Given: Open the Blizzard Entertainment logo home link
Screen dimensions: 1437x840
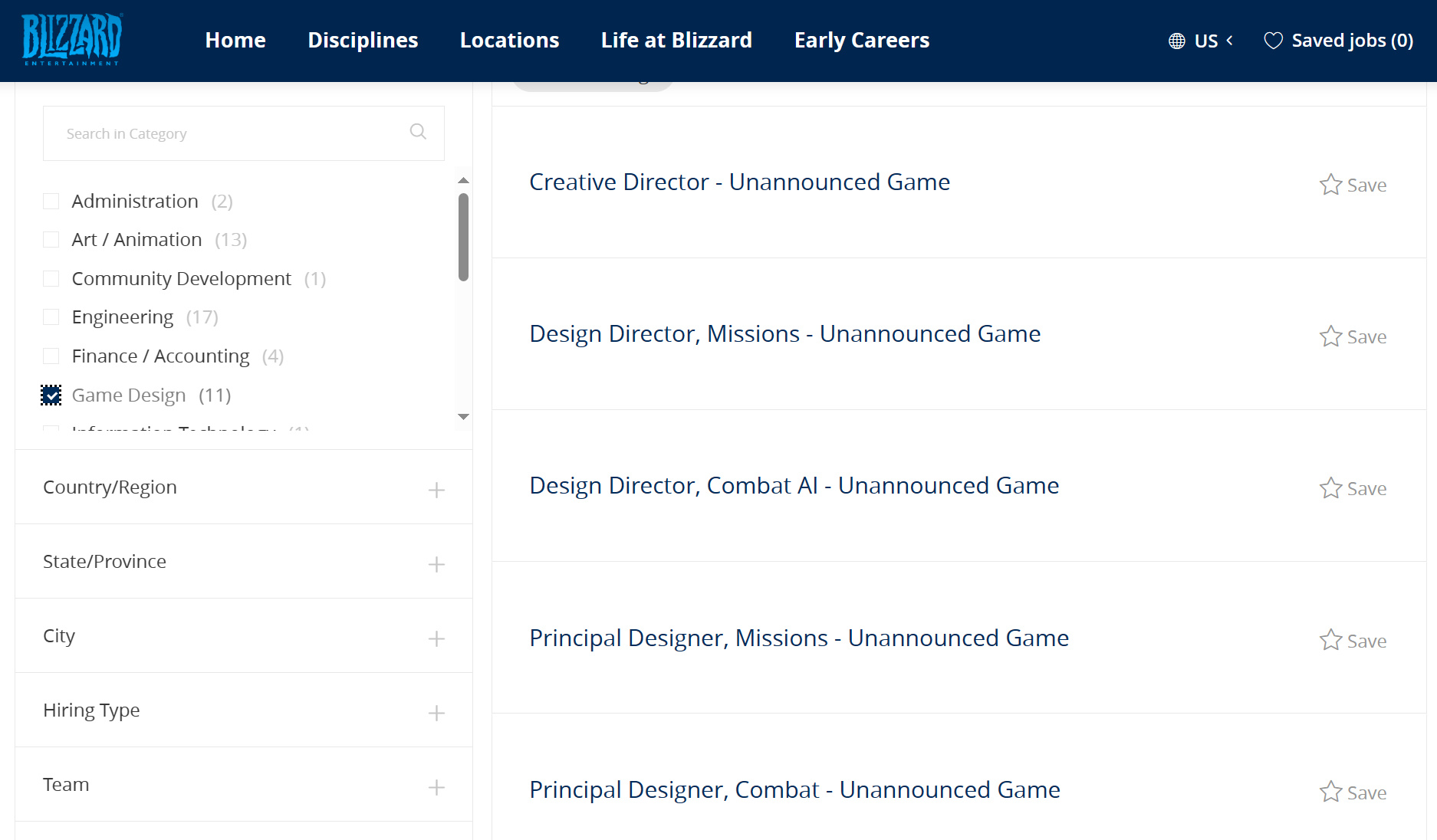Looking at the screenshot, I should (x=72, y=39).
